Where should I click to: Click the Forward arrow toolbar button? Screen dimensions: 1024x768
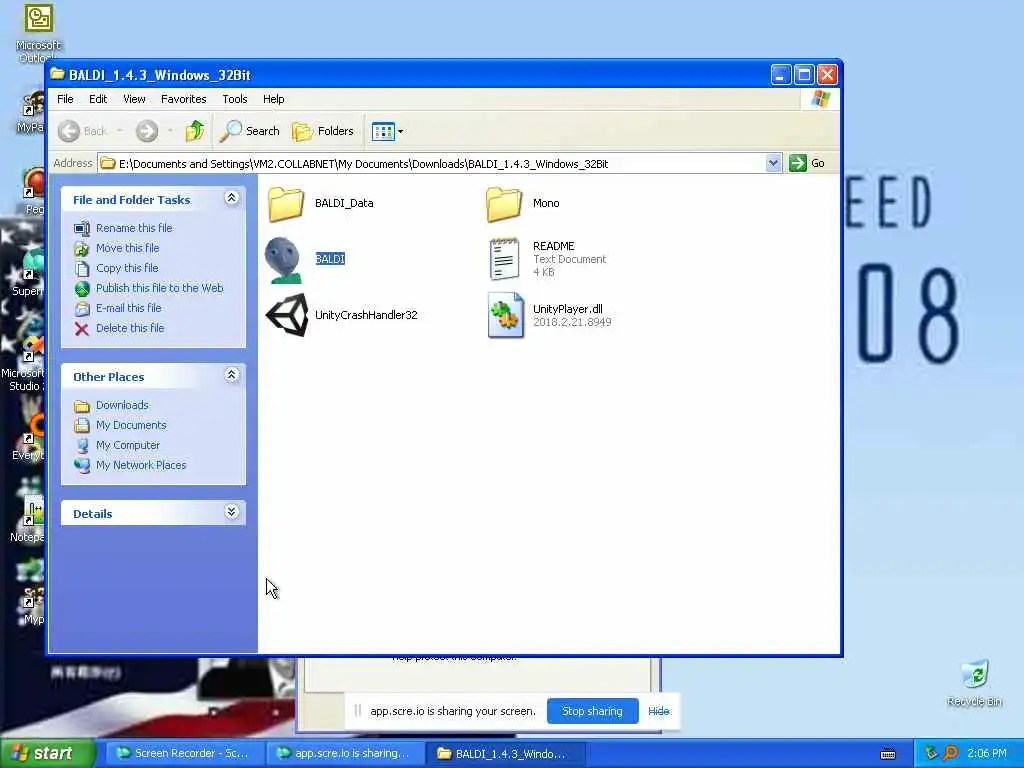tap(147, 131)
